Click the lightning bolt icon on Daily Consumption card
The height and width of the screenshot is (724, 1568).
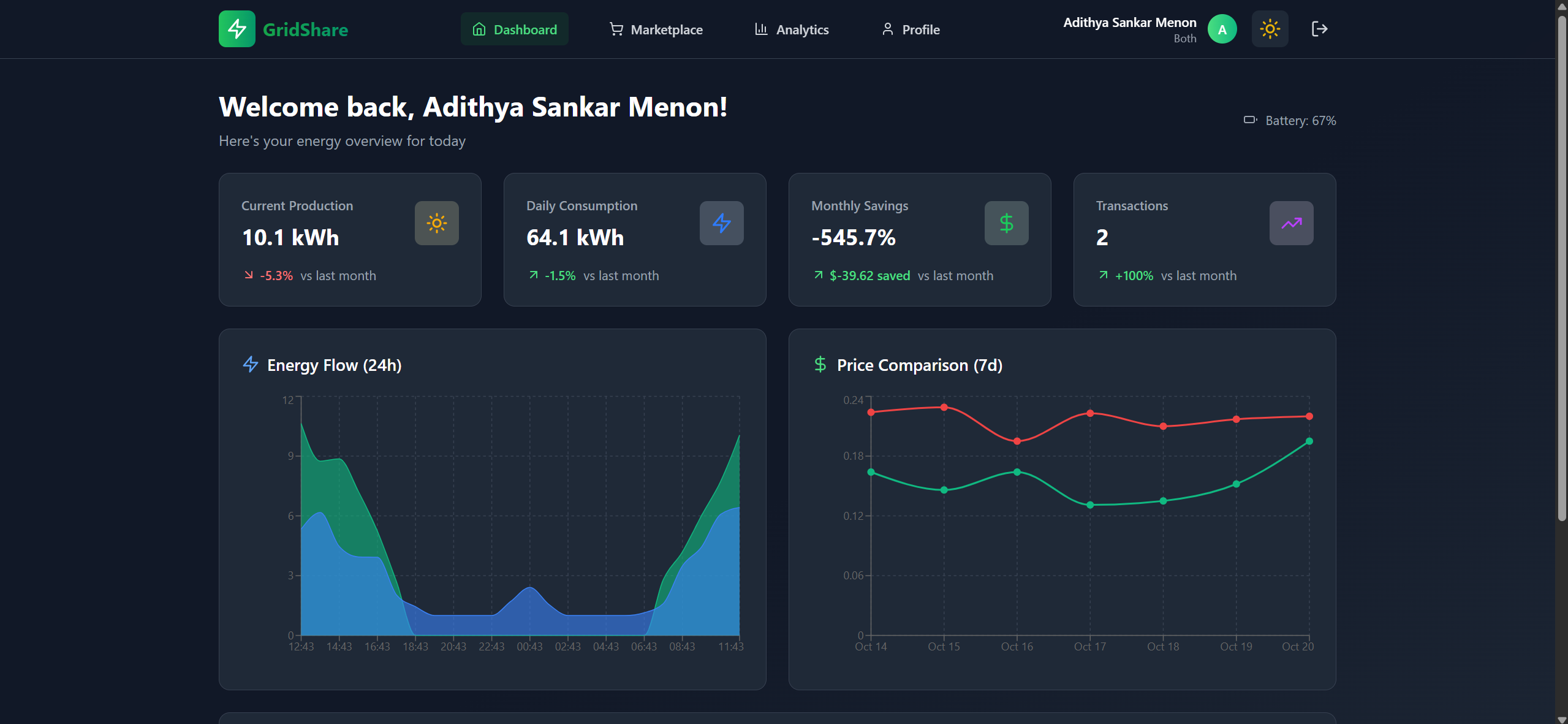pos(721,223)
